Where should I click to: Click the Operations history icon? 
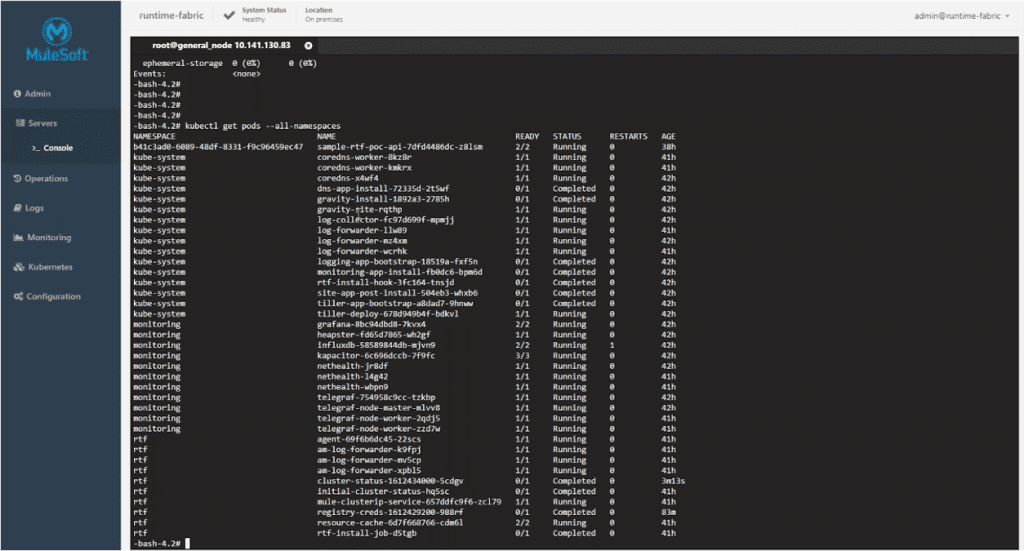pos(18,178)
